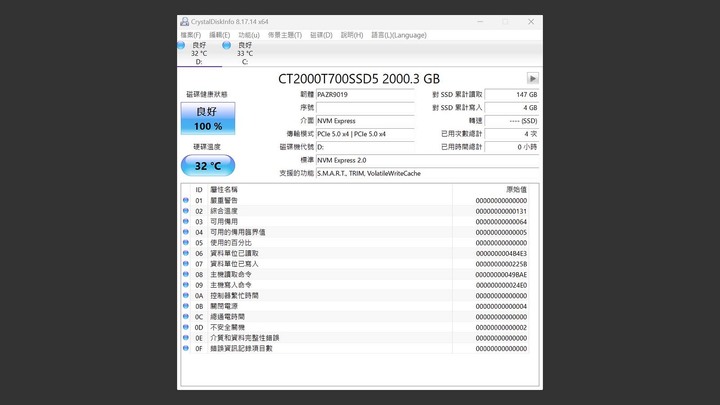Open the 磁碟(D) menu
Image resolution: width=720 pixels, height=405 pixels.
tap(321, 35)
